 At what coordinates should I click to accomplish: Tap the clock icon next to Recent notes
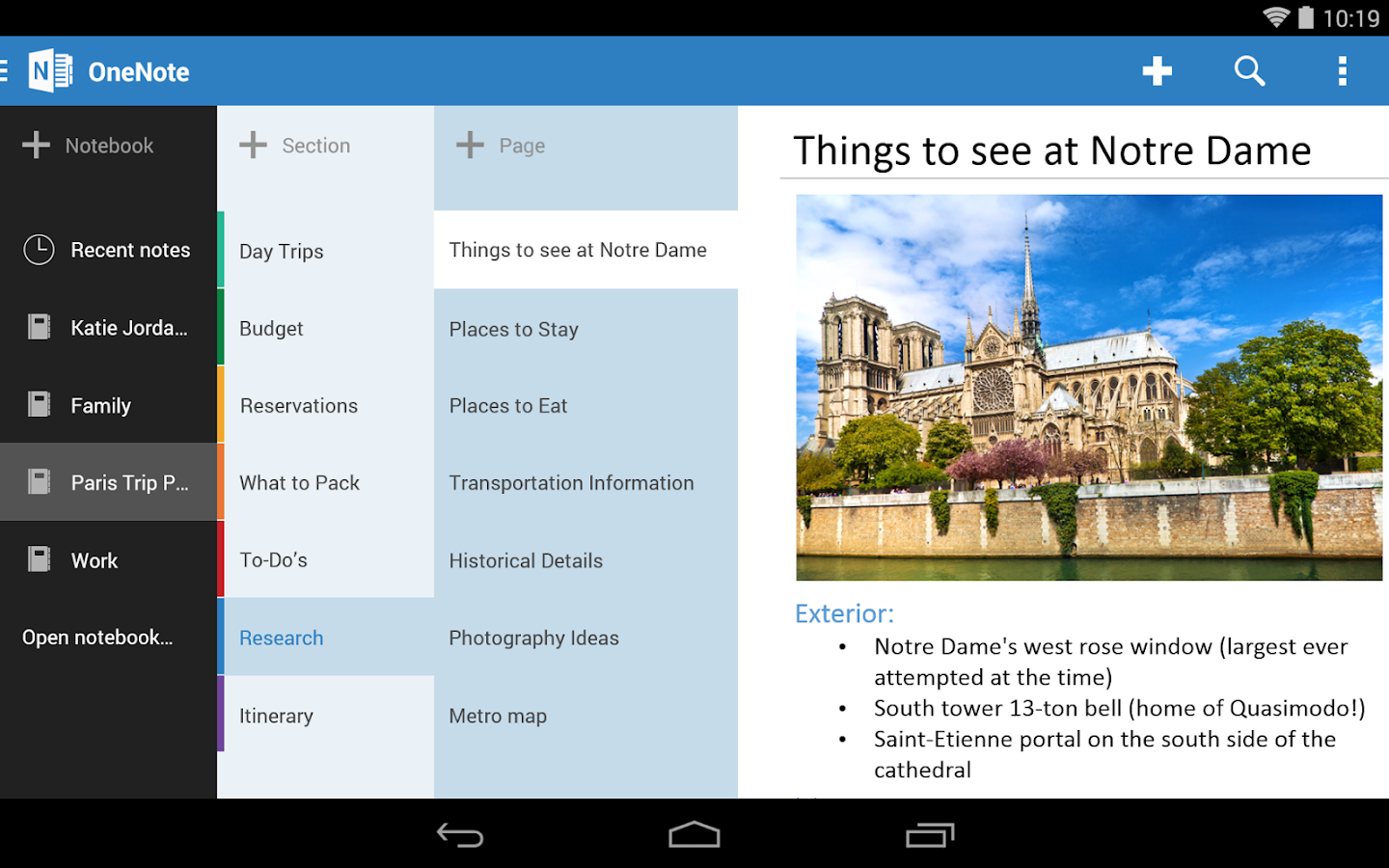pos(38,249)
